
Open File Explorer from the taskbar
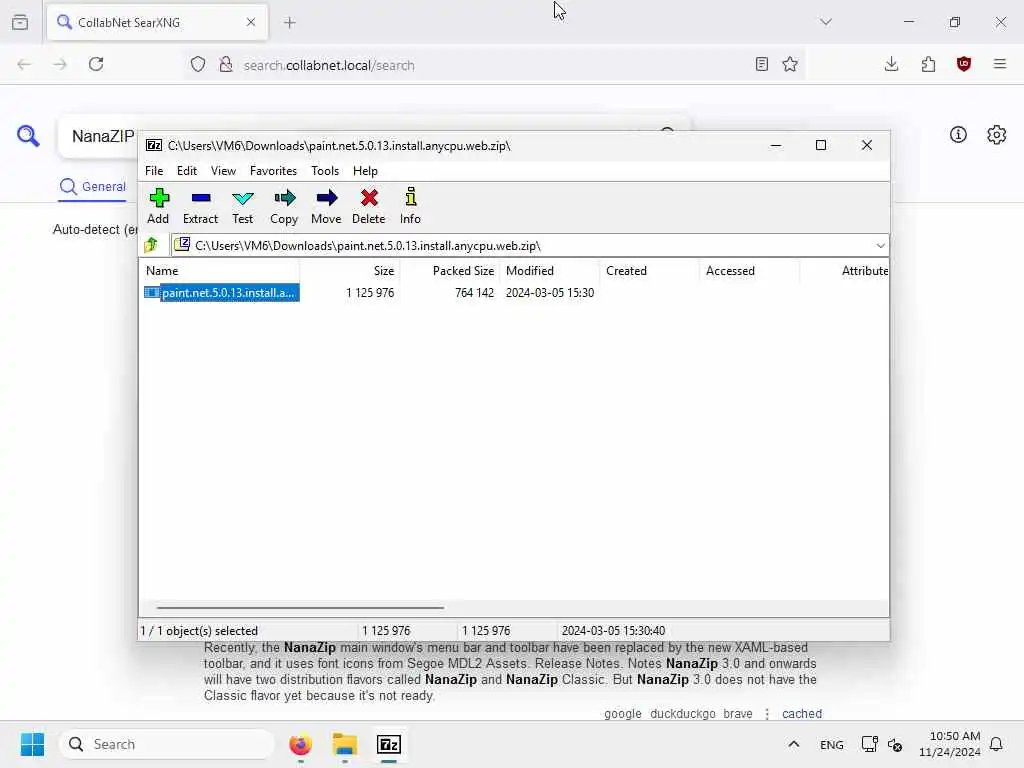[x=345, y=744]
